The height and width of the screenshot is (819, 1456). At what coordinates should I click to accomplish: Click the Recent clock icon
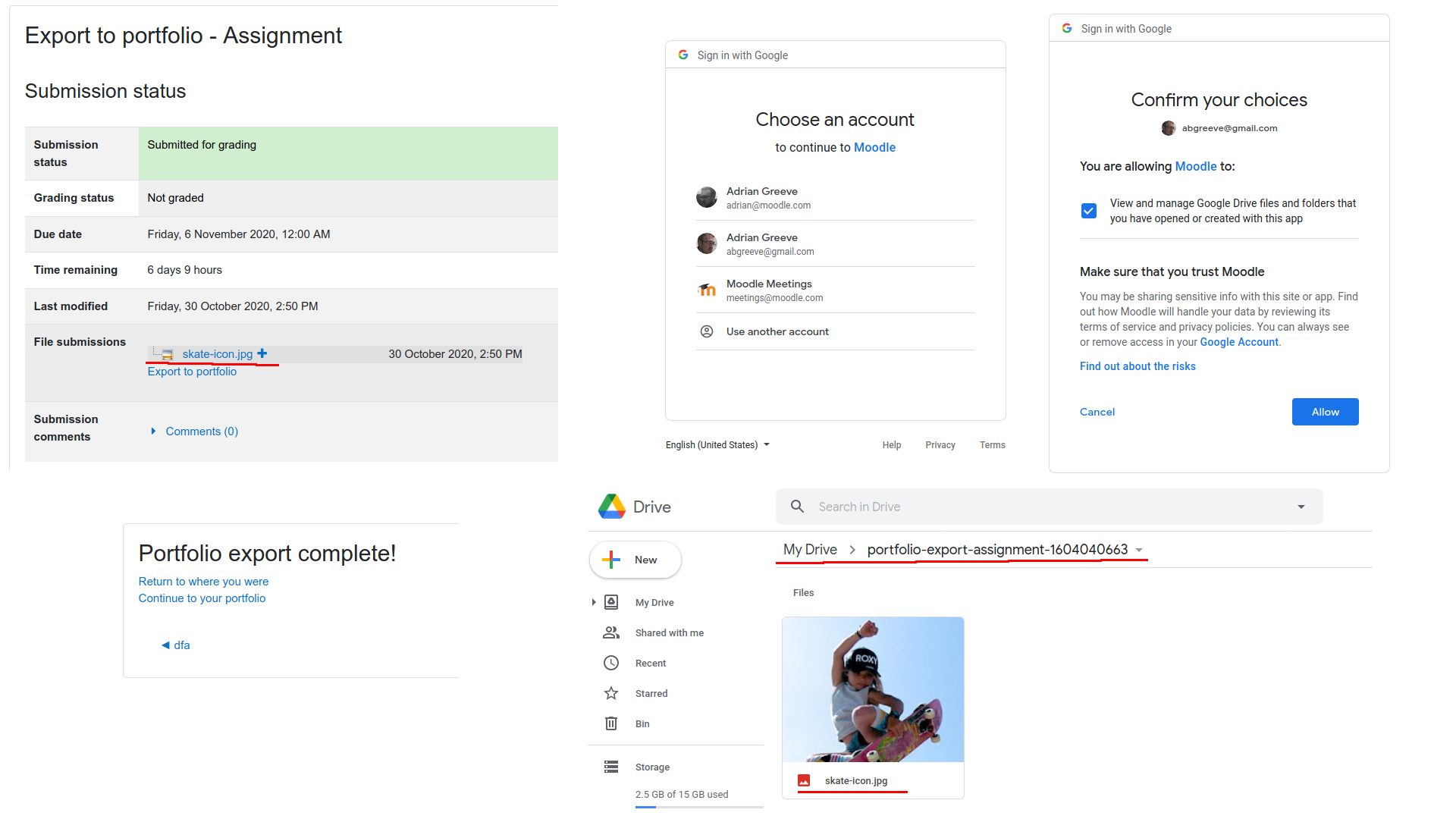[611, 663]
